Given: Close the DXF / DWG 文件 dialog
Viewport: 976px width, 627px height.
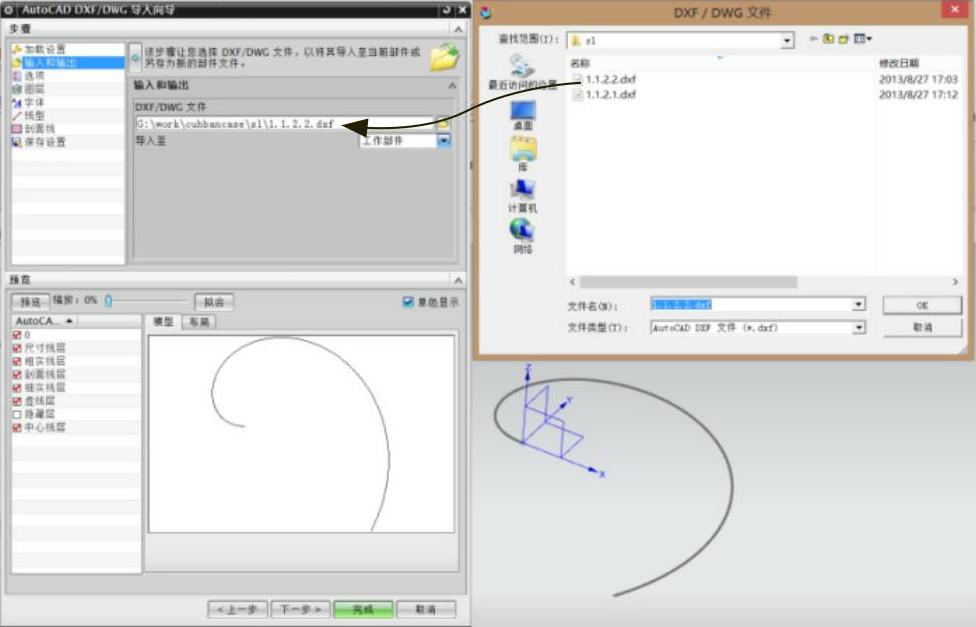Looking at the screenshot, I should [955, 9].
